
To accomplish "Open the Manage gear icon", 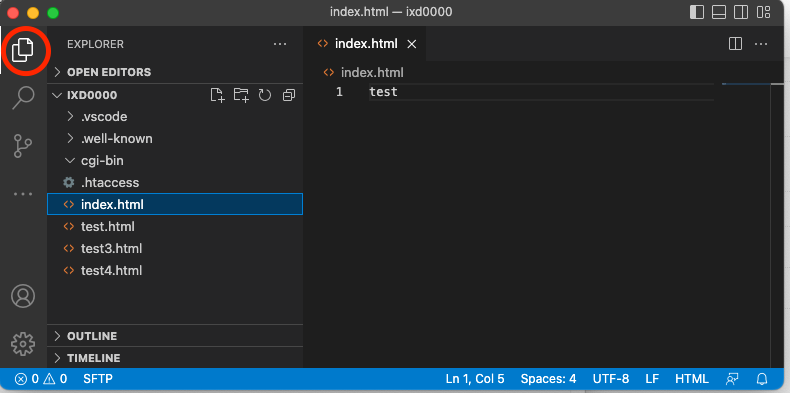I will [23, 344].
